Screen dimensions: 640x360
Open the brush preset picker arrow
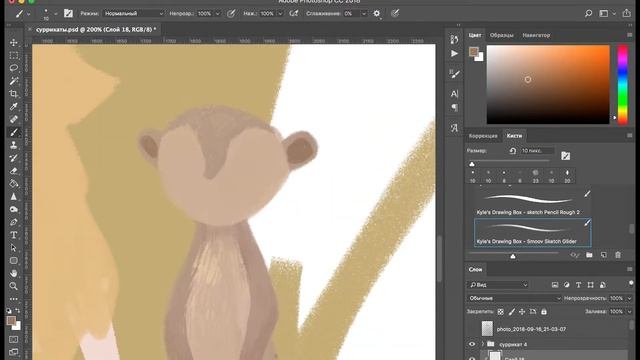[x=56, y=14]
